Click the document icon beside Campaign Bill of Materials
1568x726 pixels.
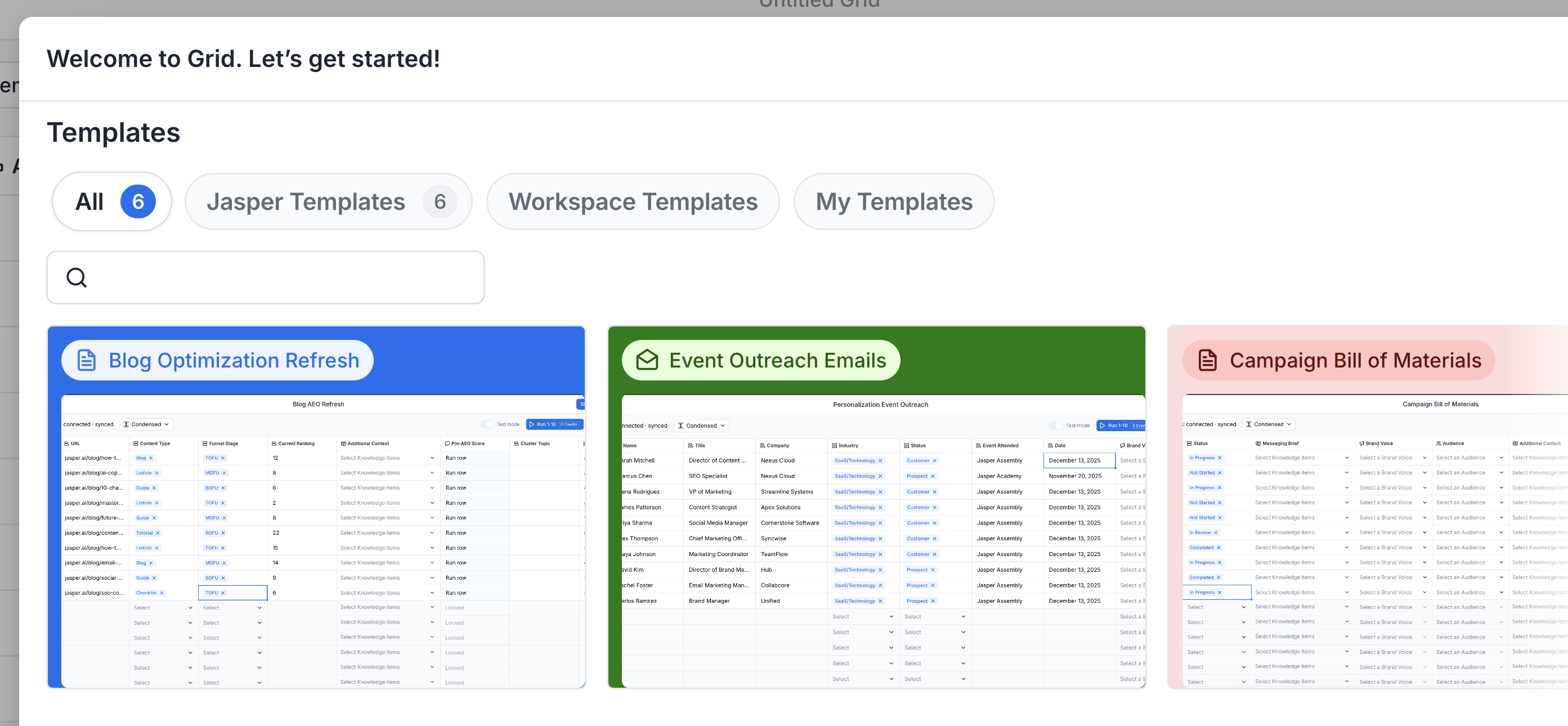click(1208, 360)
